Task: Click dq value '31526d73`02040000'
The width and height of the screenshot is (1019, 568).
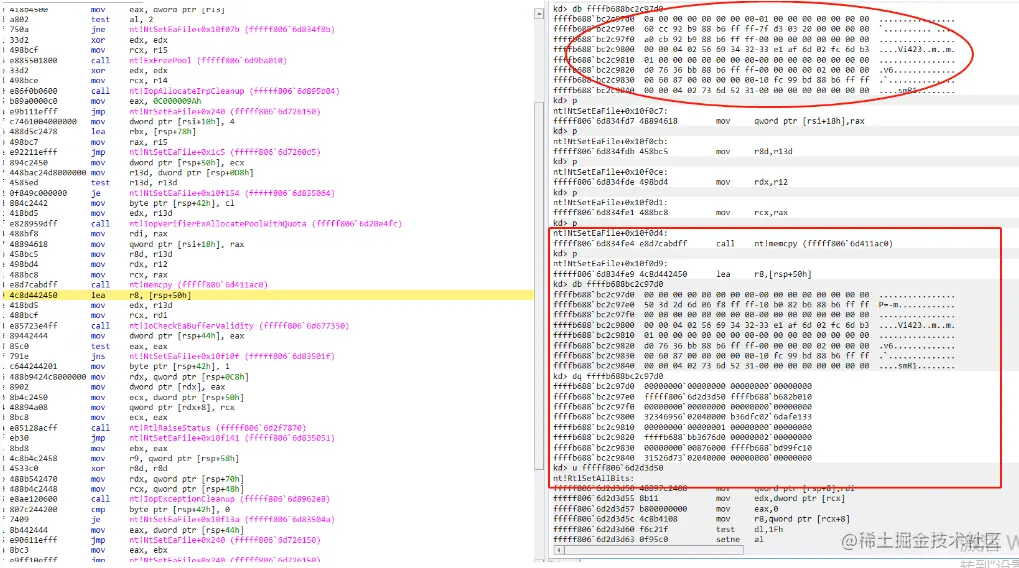Action: 684,458
